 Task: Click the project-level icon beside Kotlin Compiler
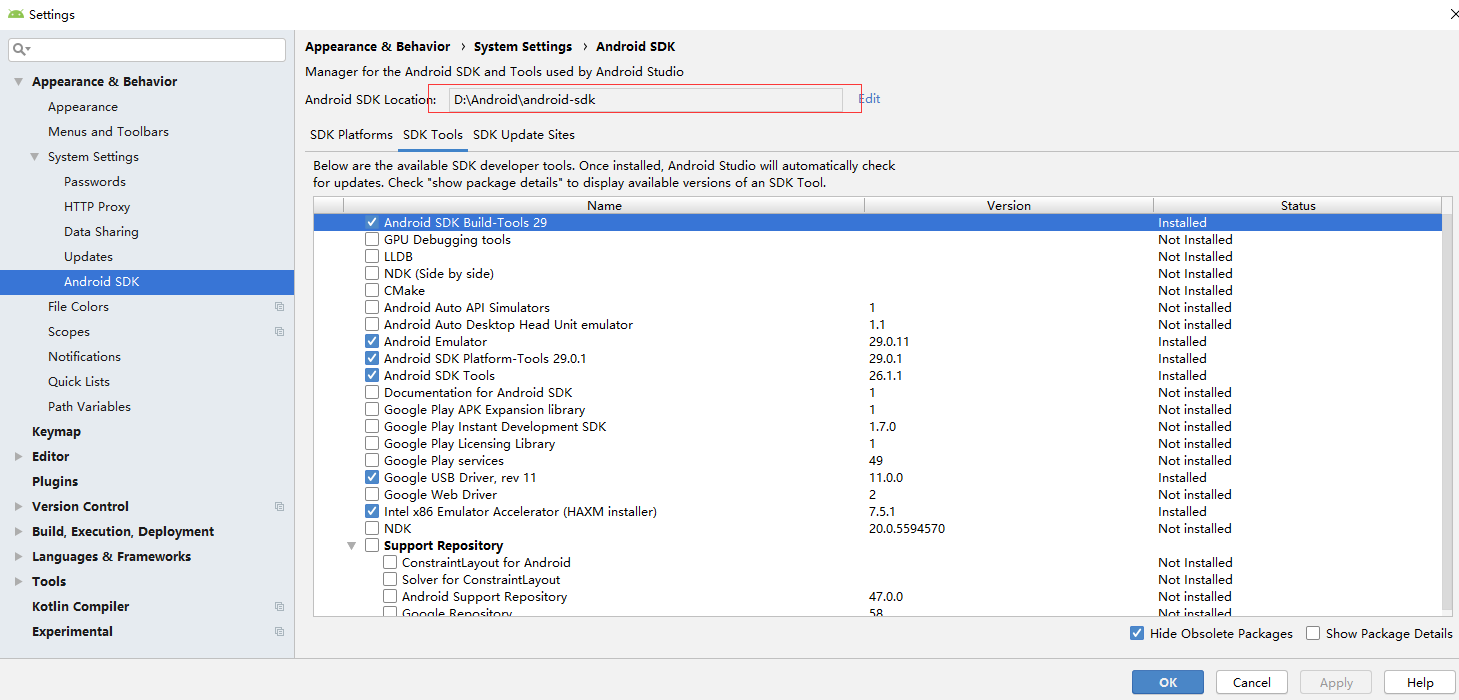pyautogui.click(x=279, y=607)
